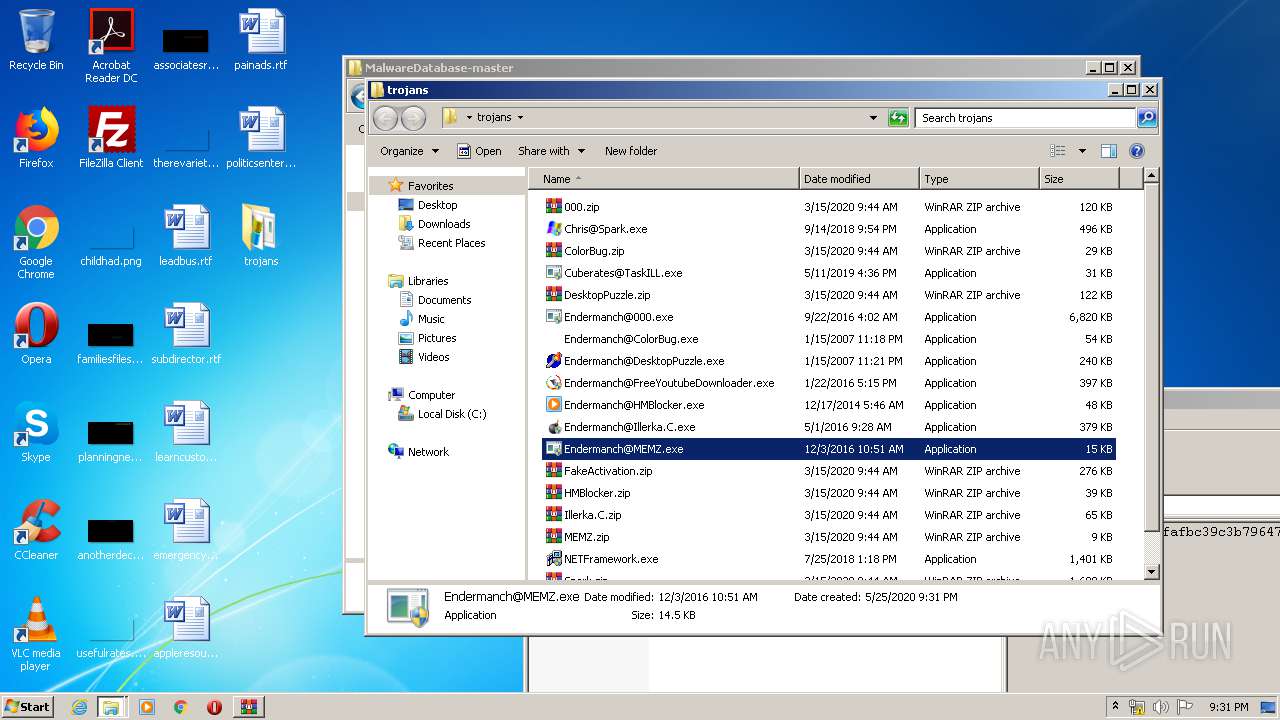Open Skype desktop shortcut
This screenshot has width=1280, height=720.
click(x=36, y=432)
